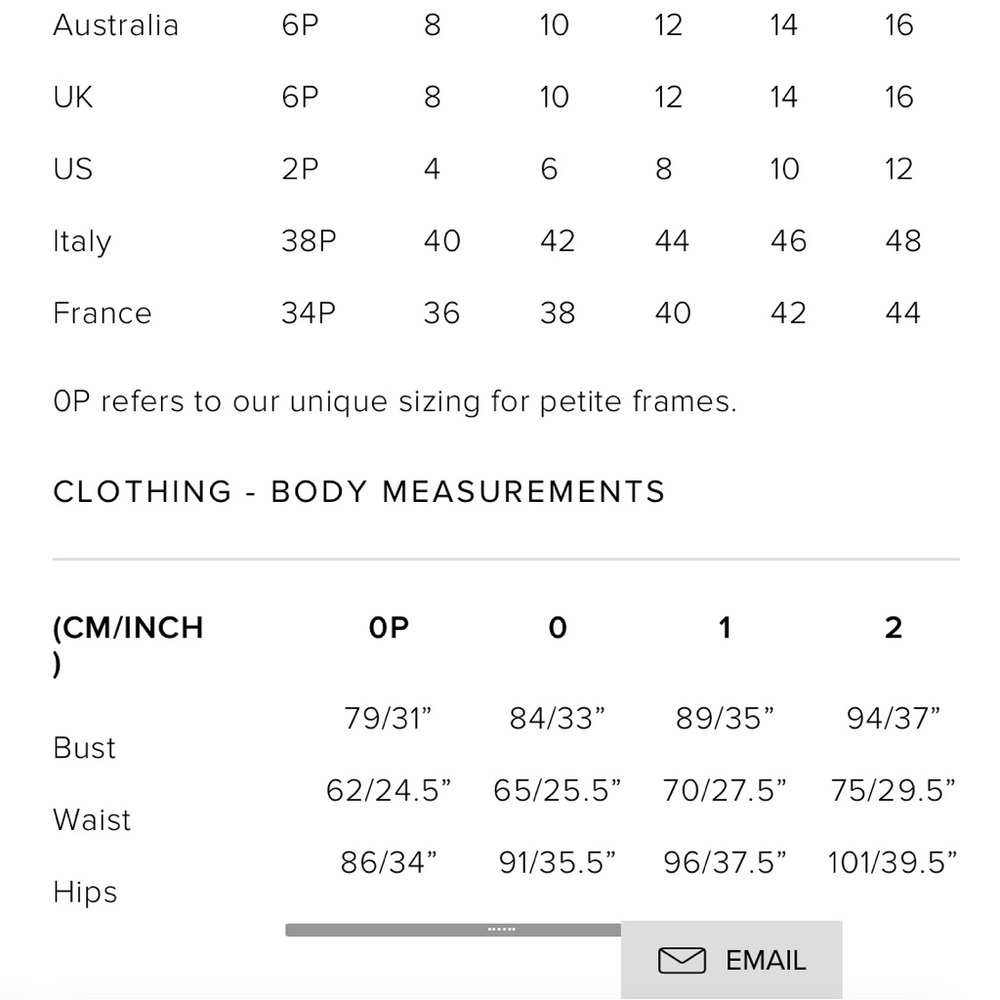Click the Australia row label
The width and height of the screenshot is (1000, 1000).
[x=115, y=26]
